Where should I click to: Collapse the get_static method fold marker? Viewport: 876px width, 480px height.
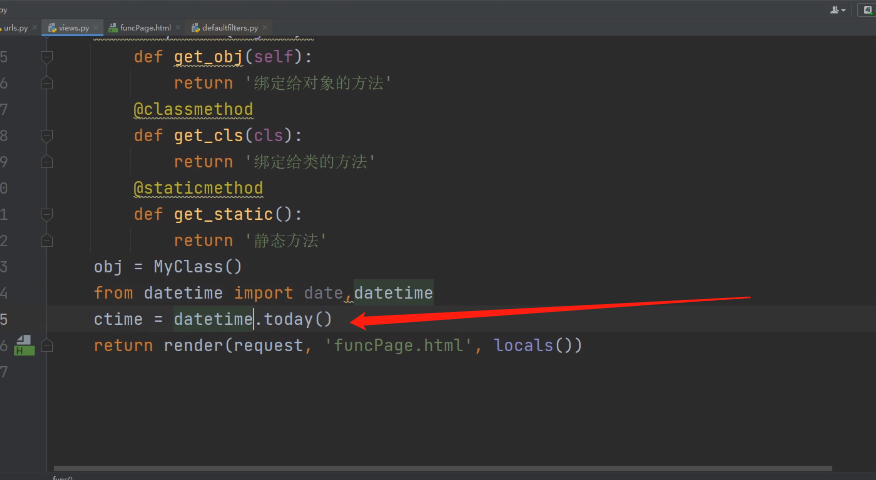pos(47,215)
